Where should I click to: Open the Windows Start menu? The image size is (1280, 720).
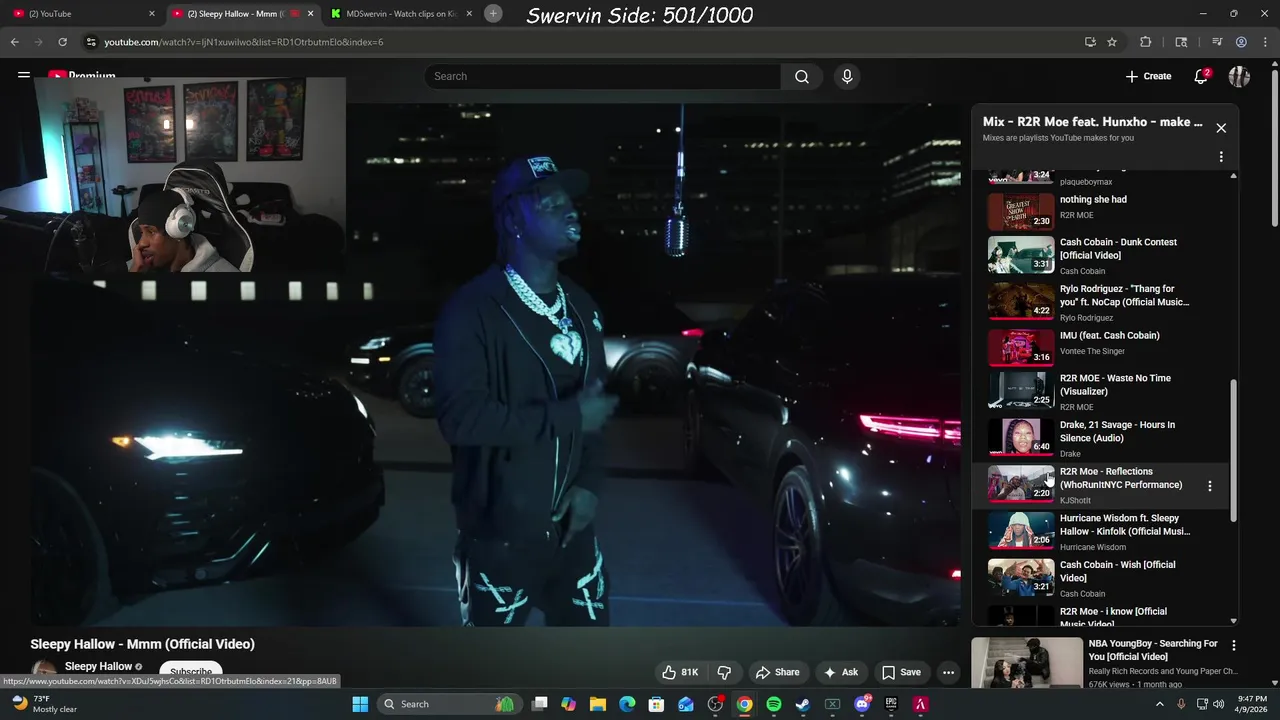click(x=360, y=704)
